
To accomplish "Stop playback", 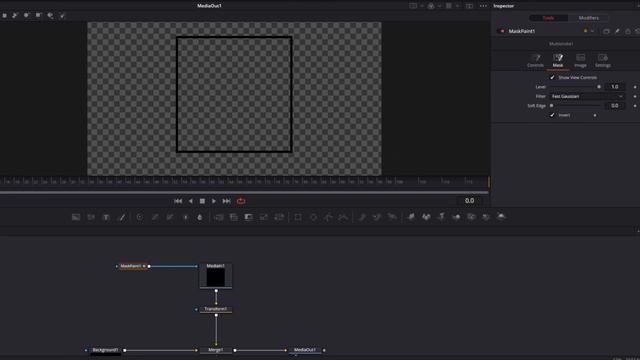I will coord(202,201).
